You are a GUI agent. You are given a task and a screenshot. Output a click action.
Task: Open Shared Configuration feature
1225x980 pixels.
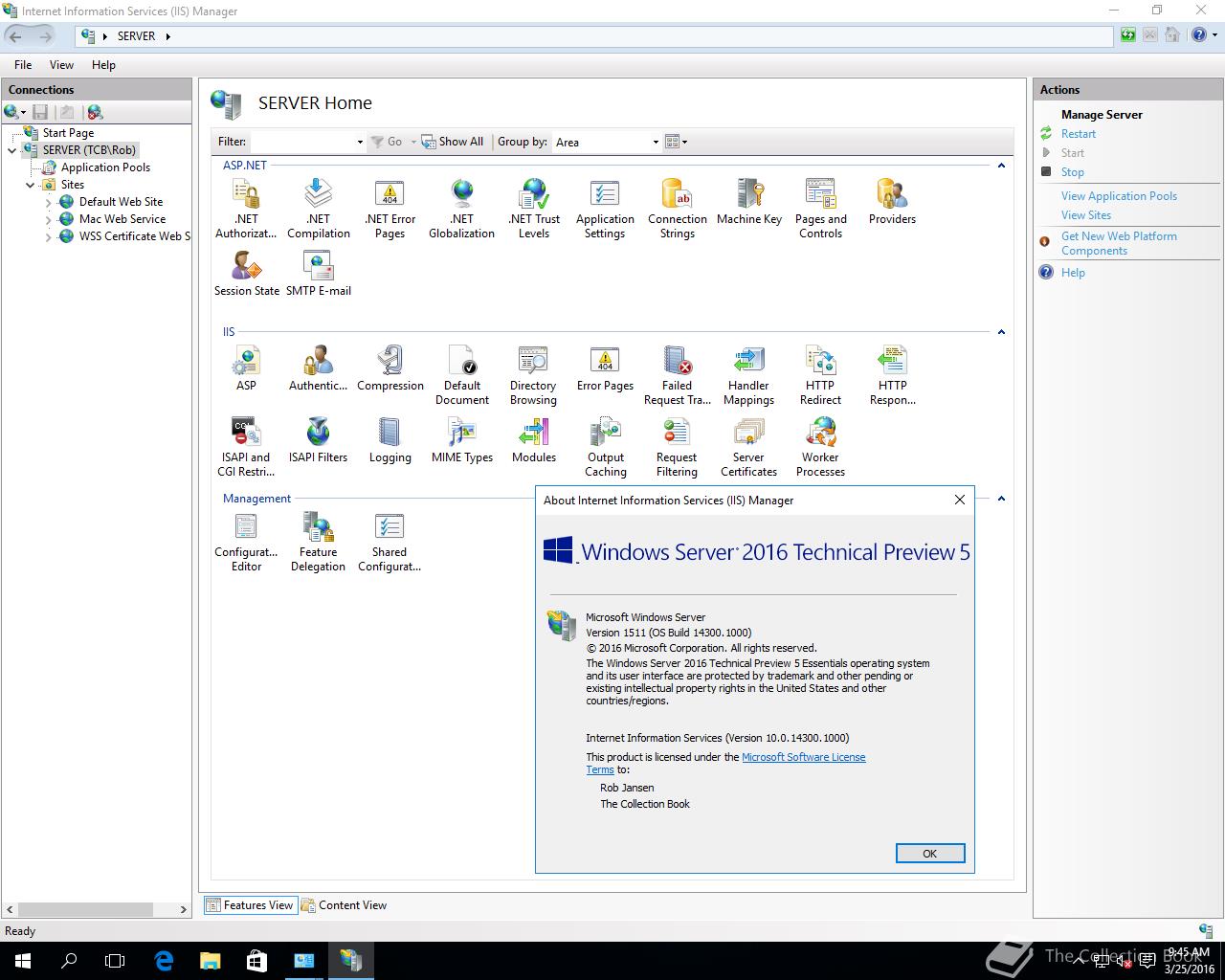pos(390,541)
